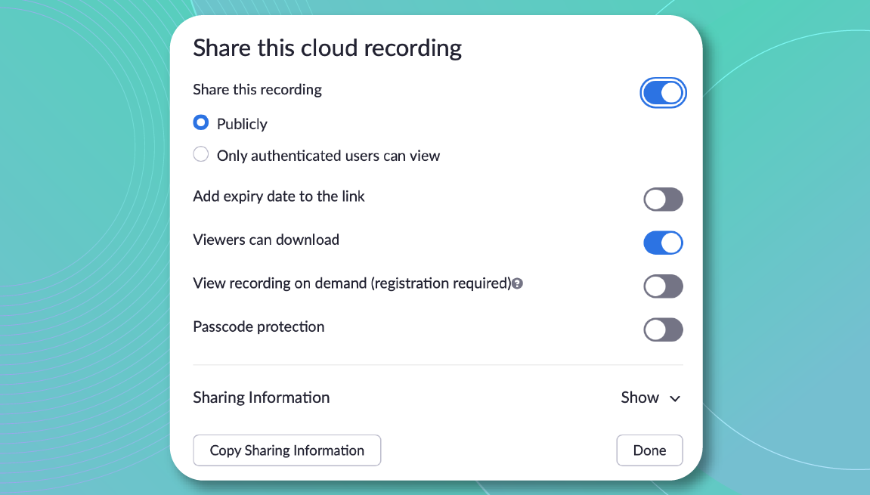Turn on the View recording on demand toggle

[662, 287]
